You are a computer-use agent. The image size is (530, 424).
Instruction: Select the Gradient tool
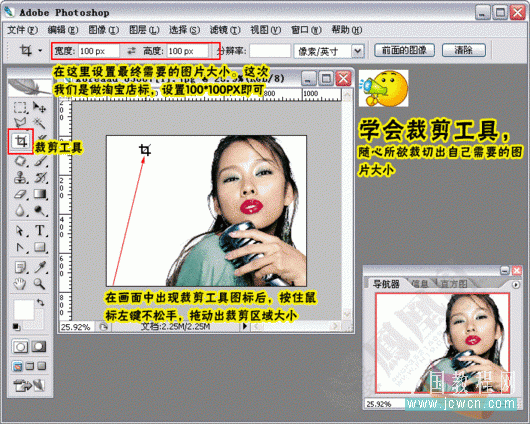pos(40,194)
